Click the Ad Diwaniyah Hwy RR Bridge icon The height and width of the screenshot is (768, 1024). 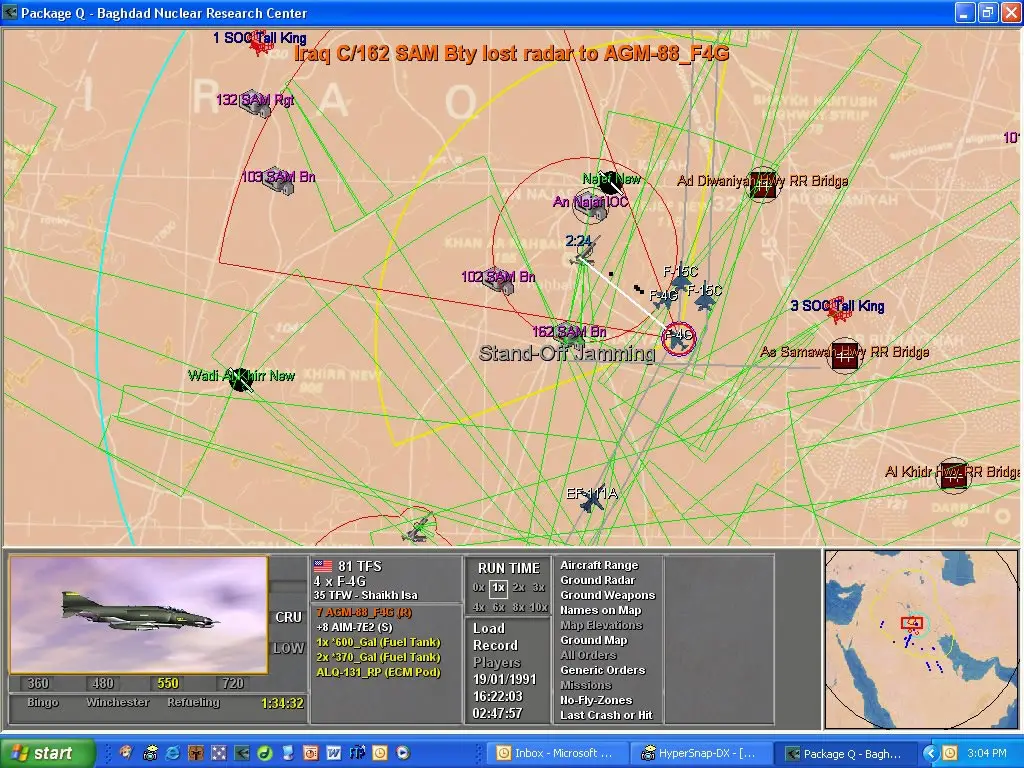(763, 185)
